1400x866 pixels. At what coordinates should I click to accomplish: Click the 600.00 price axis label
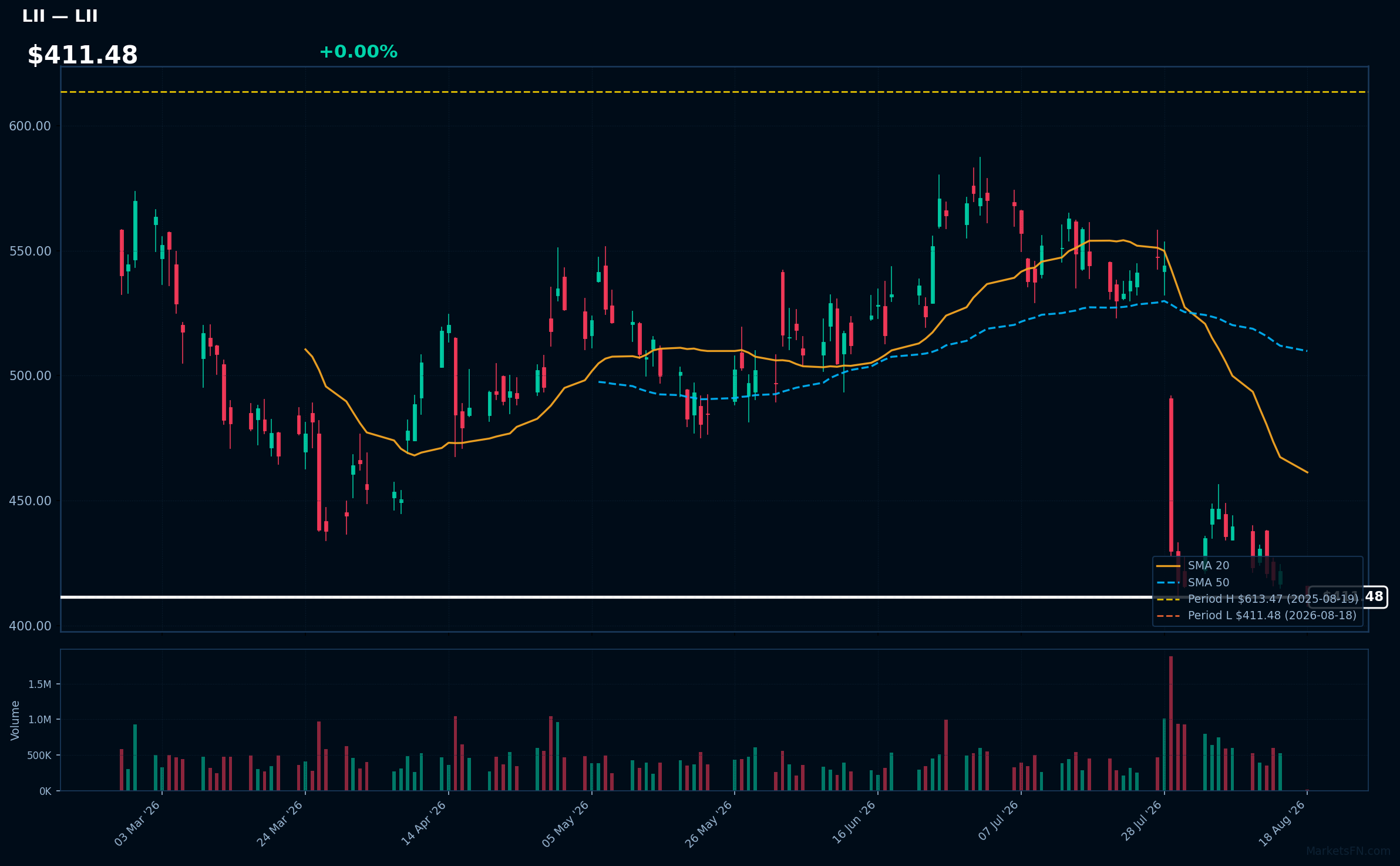pyautogui.click(x=30, y=126)
